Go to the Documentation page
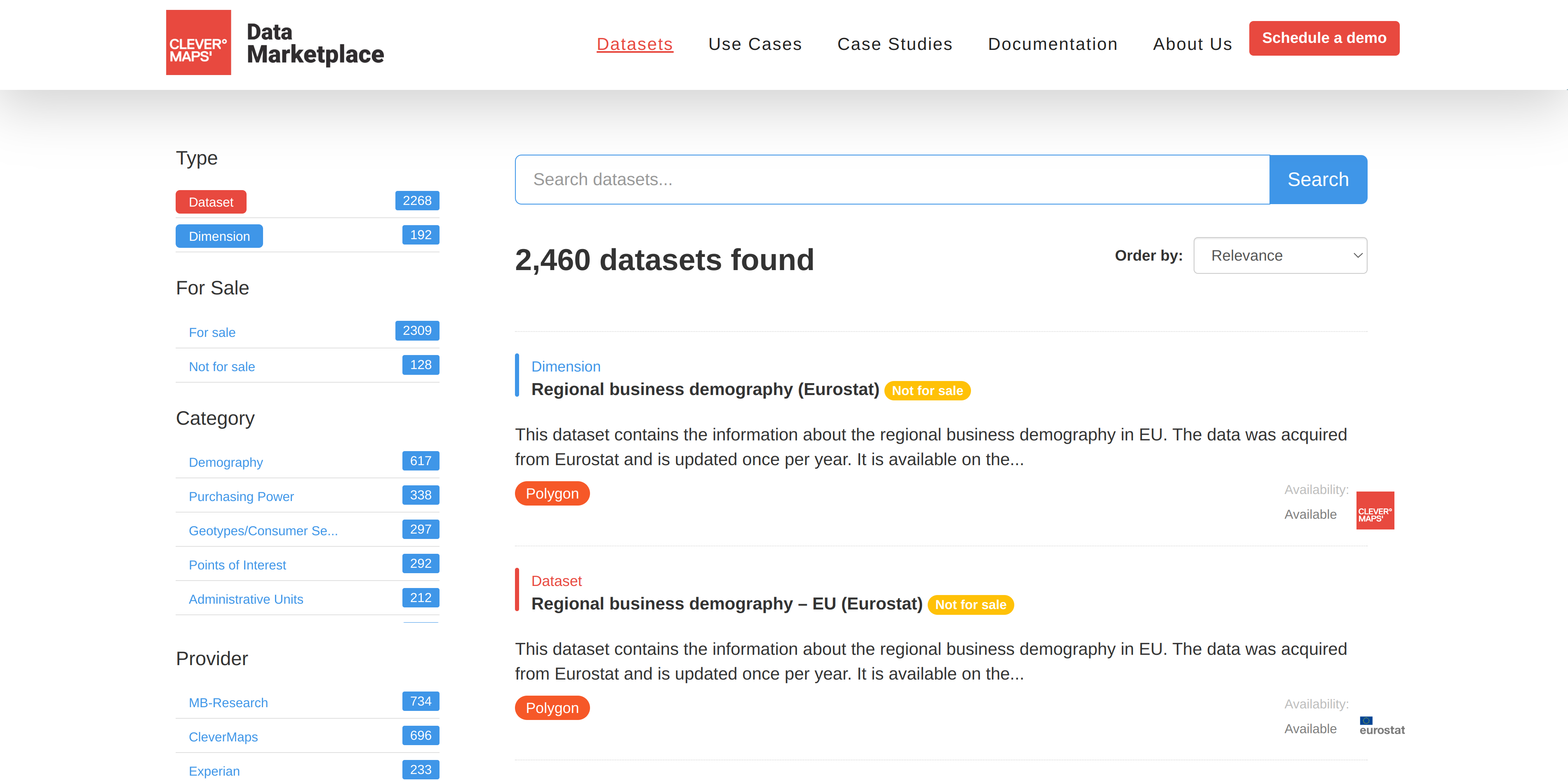 pos(1053,44)
